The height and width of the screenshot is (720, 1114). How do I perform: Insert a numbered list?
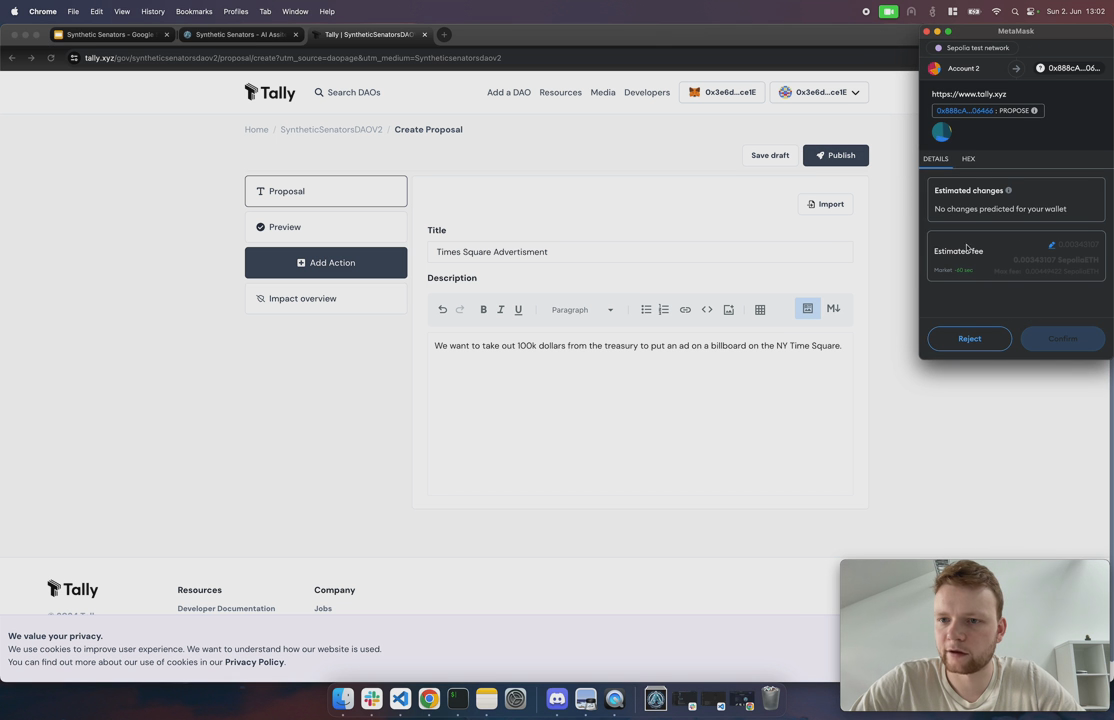point(664,309)
